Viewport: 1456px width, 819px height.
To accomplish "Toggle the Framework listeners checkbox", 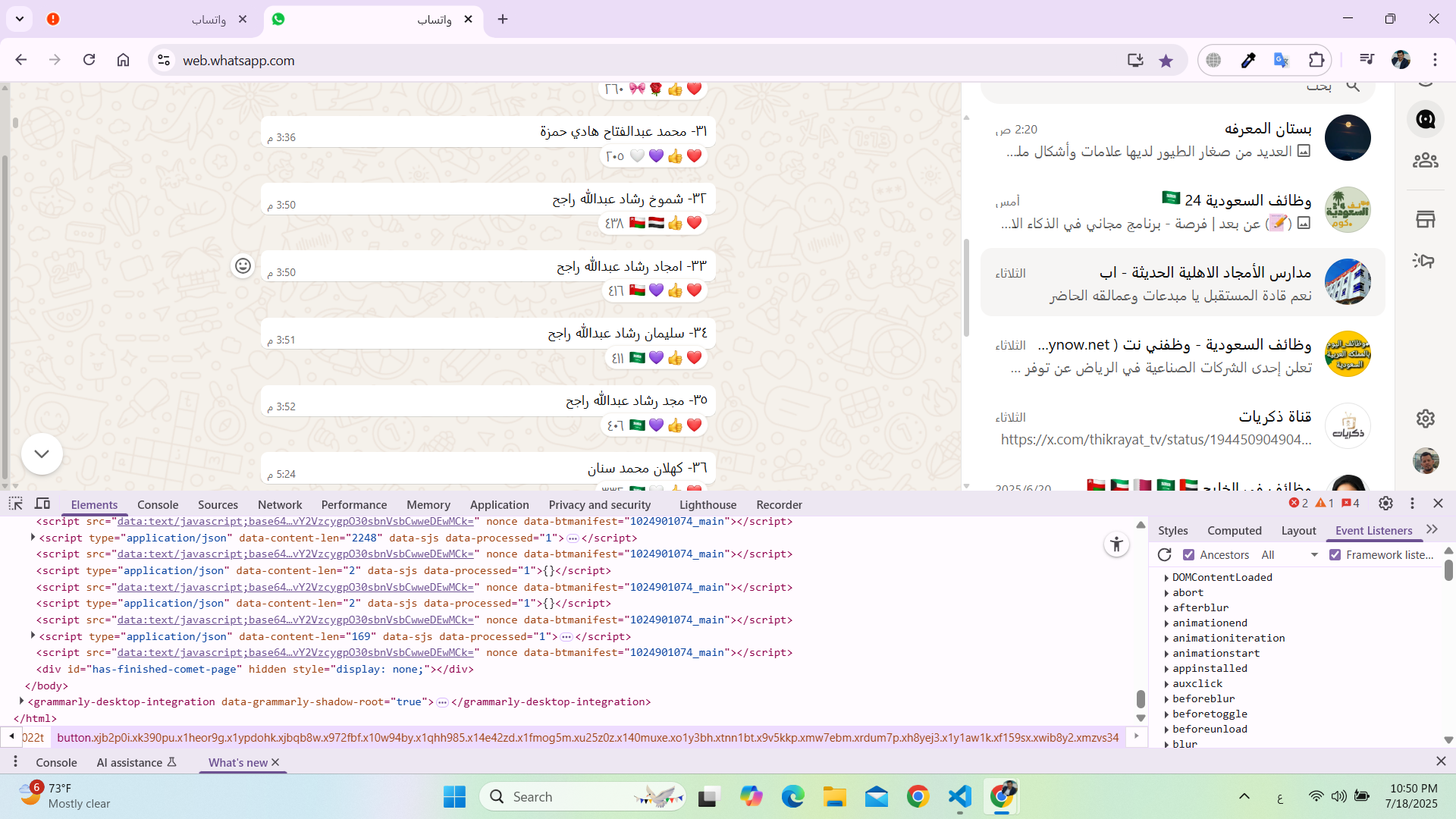I will [1335, 555].
